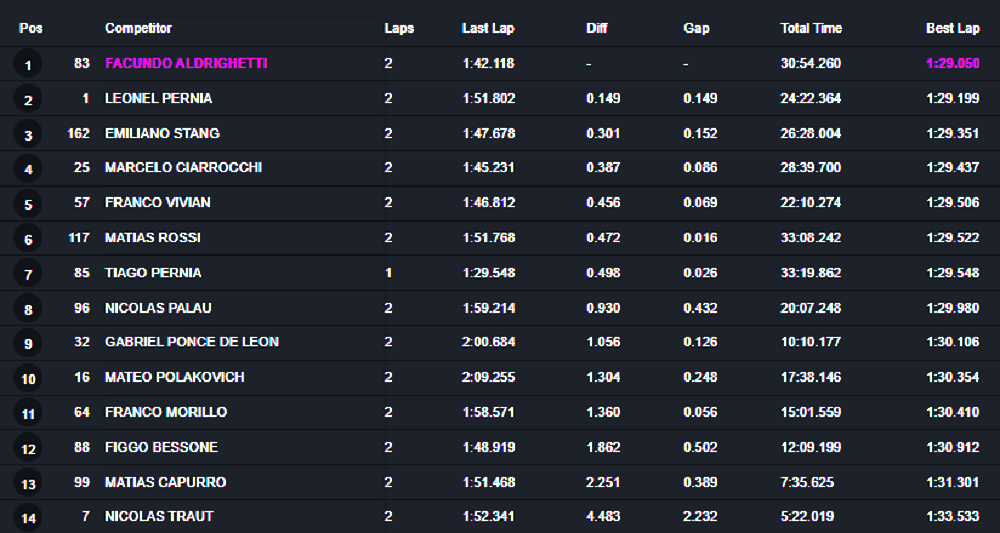
Task: Click Figgo Bessone's last lap 1:48.919
Action: click(x=489, y=447)
